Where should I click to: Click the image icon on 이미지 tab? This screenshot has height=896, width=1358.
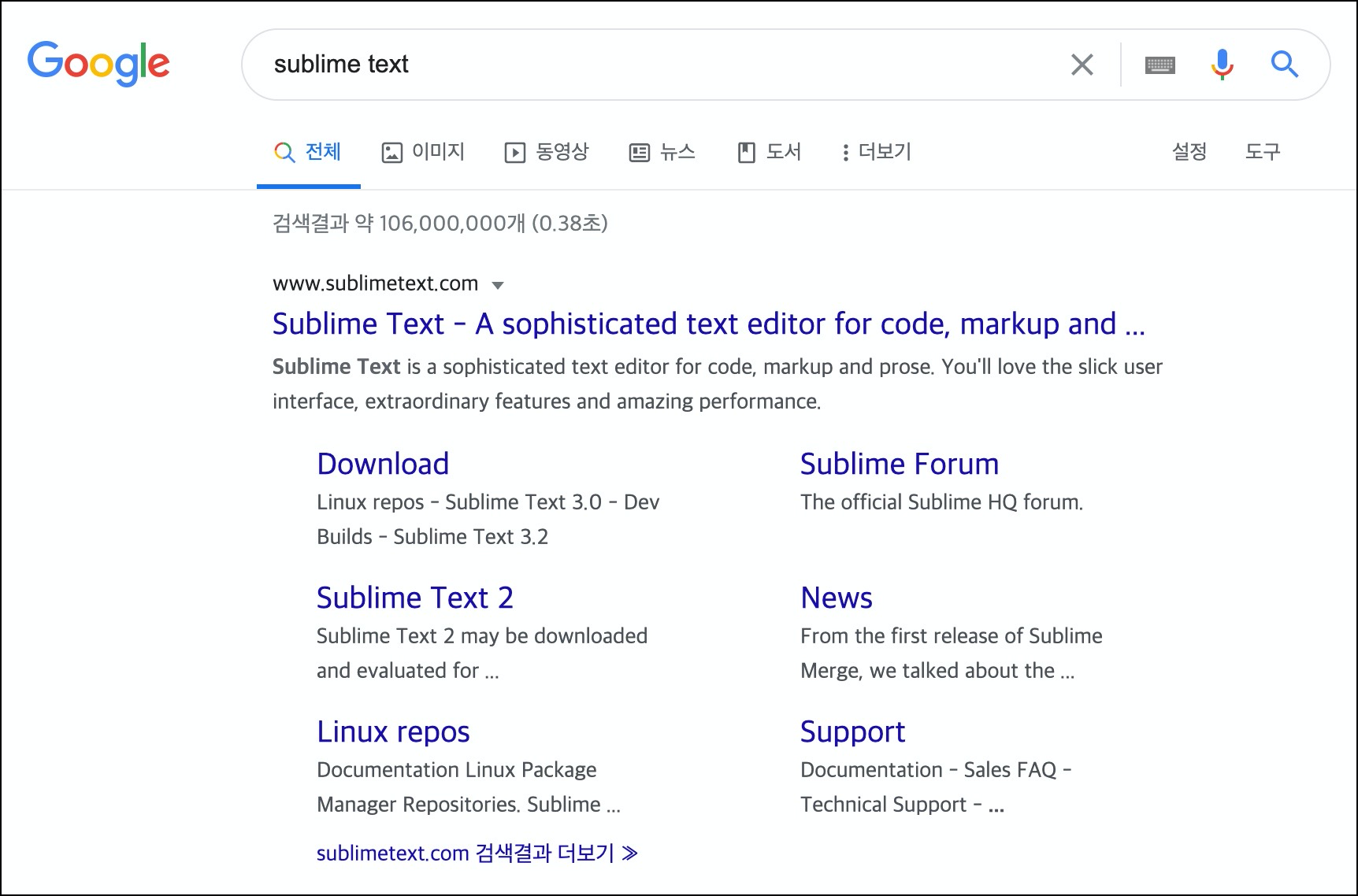click(x=391, y=153)
